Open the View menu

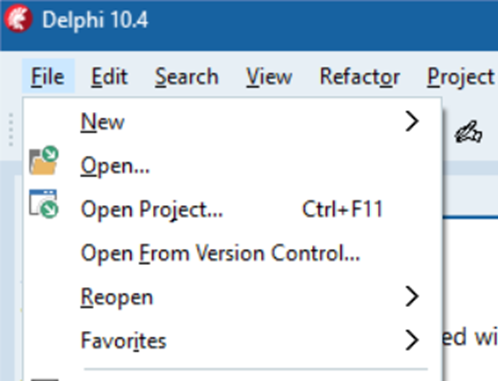(x=269, y=76)
